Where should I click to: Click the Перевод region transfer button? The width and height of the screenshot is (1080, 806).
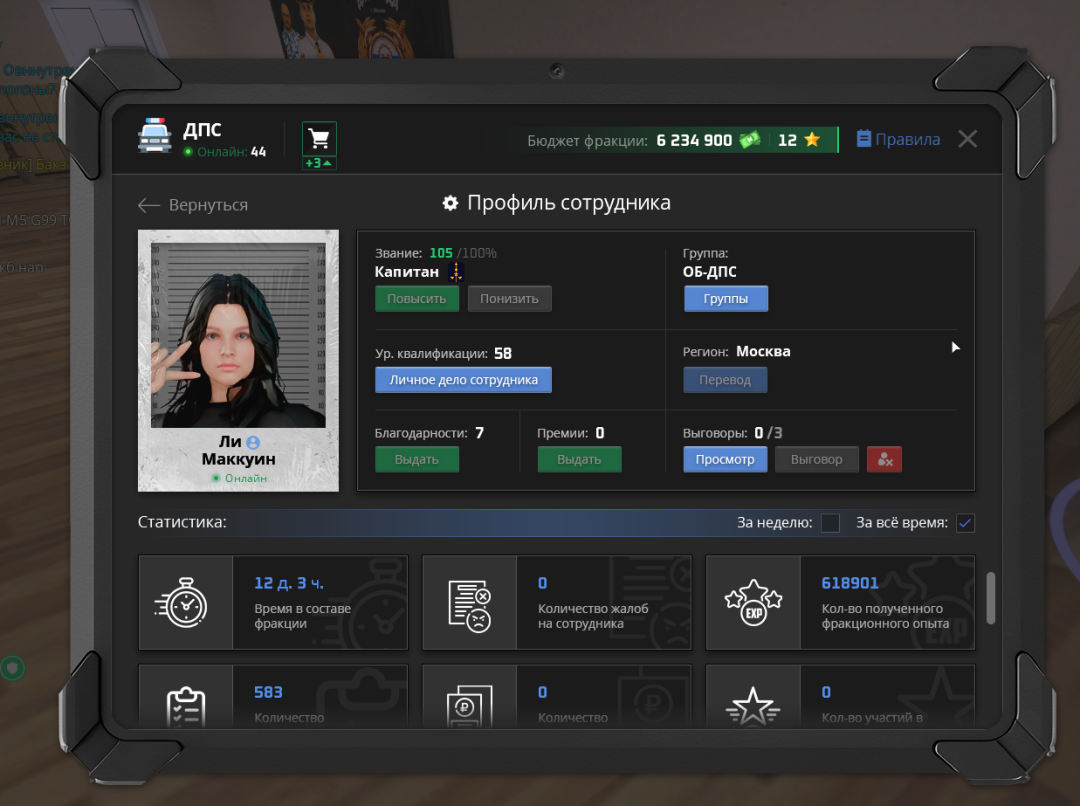point(725,380)
